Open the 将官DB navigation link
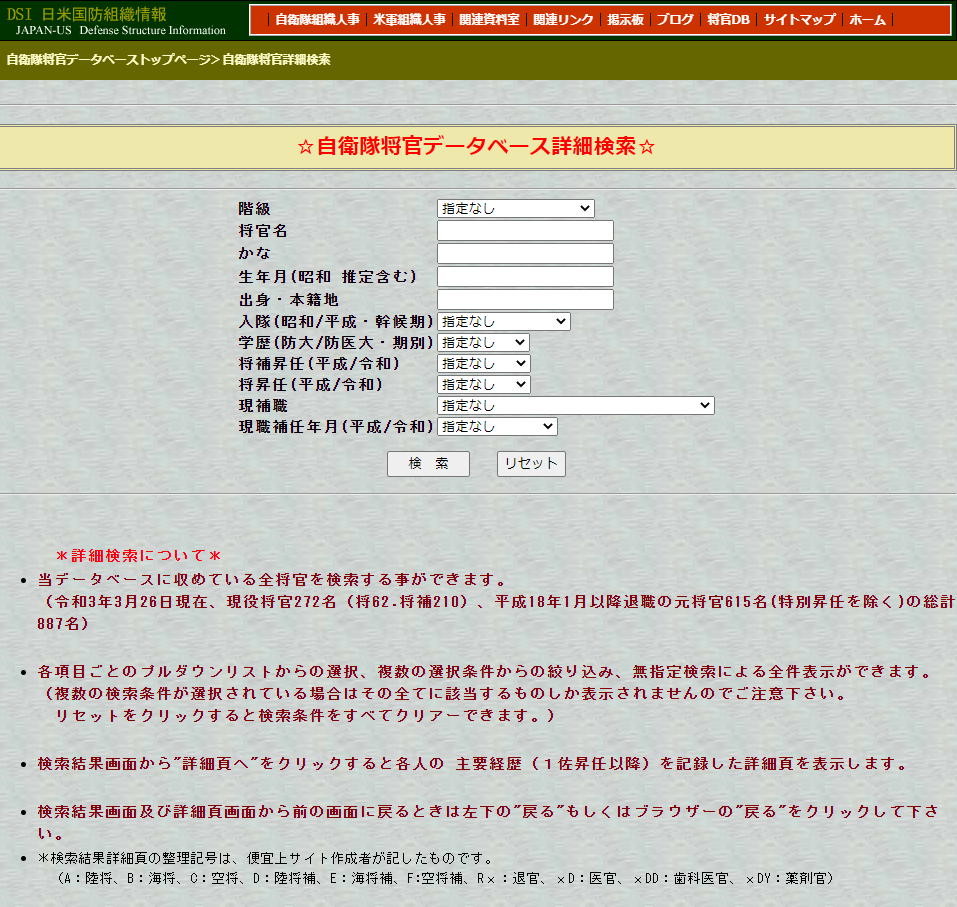This screenshot has width=957, height=907. (x=728, y=20)
